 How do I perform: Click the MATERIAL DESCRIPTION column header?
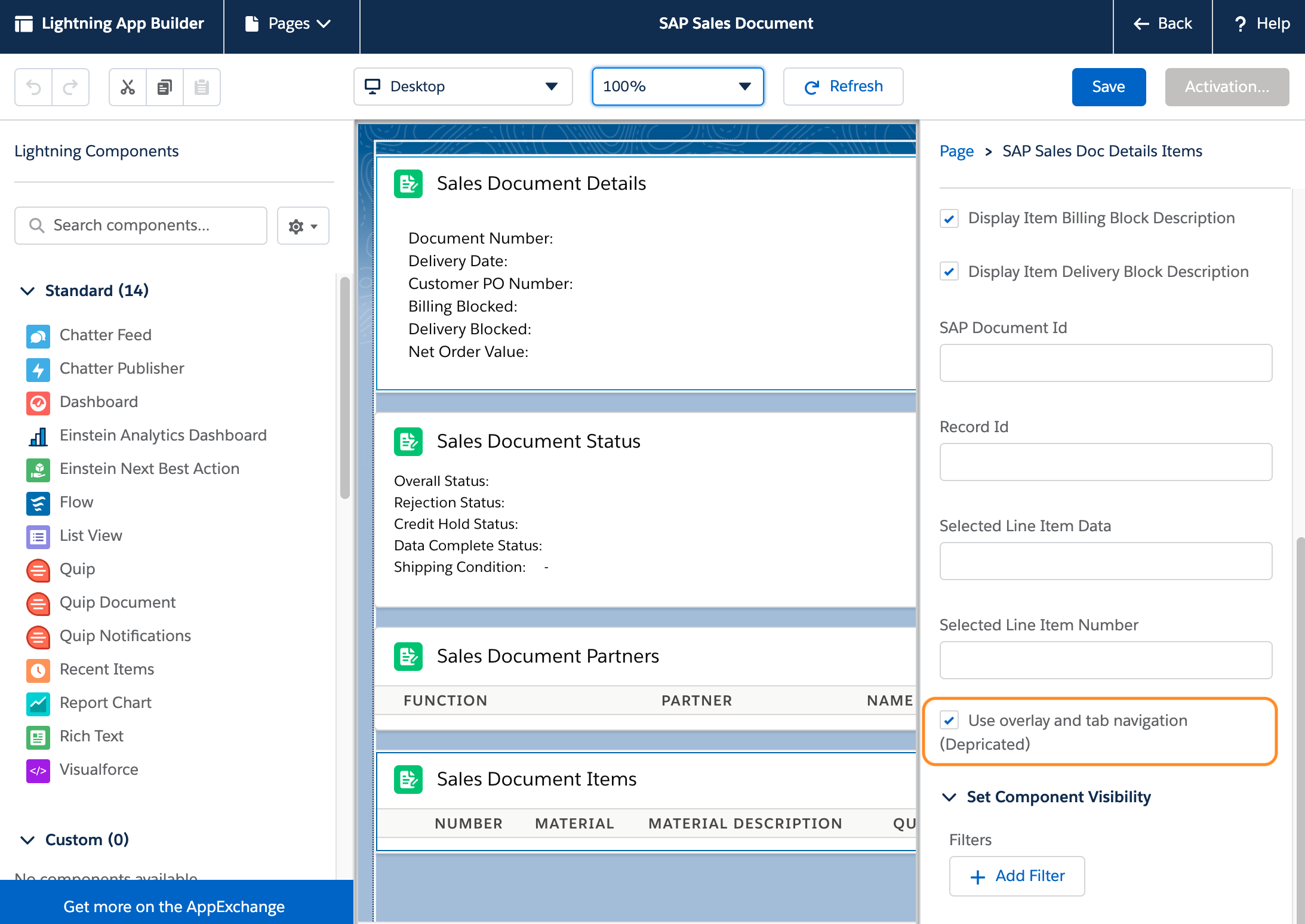coord(745,824)
